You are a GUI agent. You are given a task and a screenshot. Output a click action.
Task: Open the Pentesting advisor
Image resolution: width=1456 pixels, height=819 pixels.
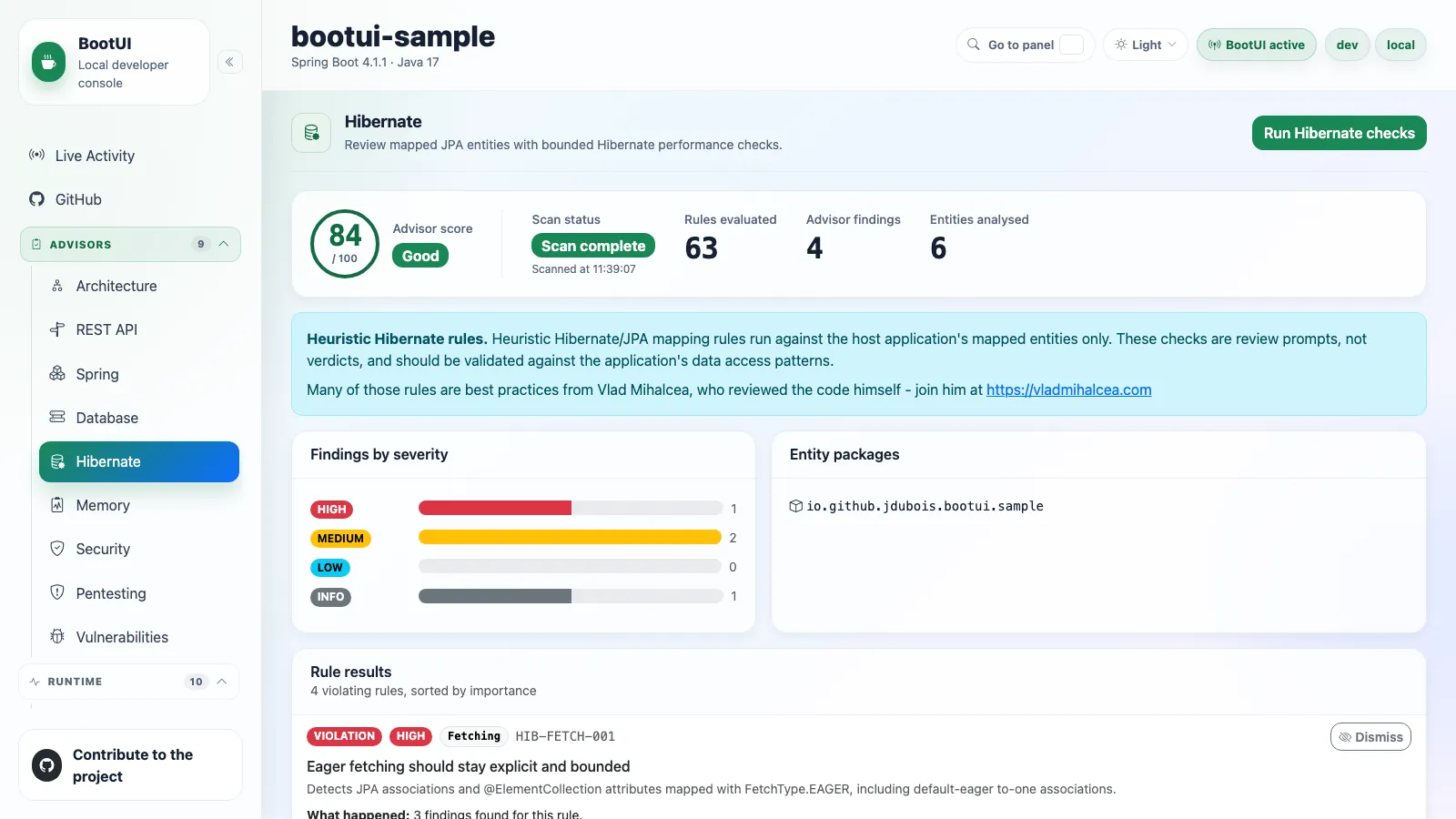tap(139, 593)
